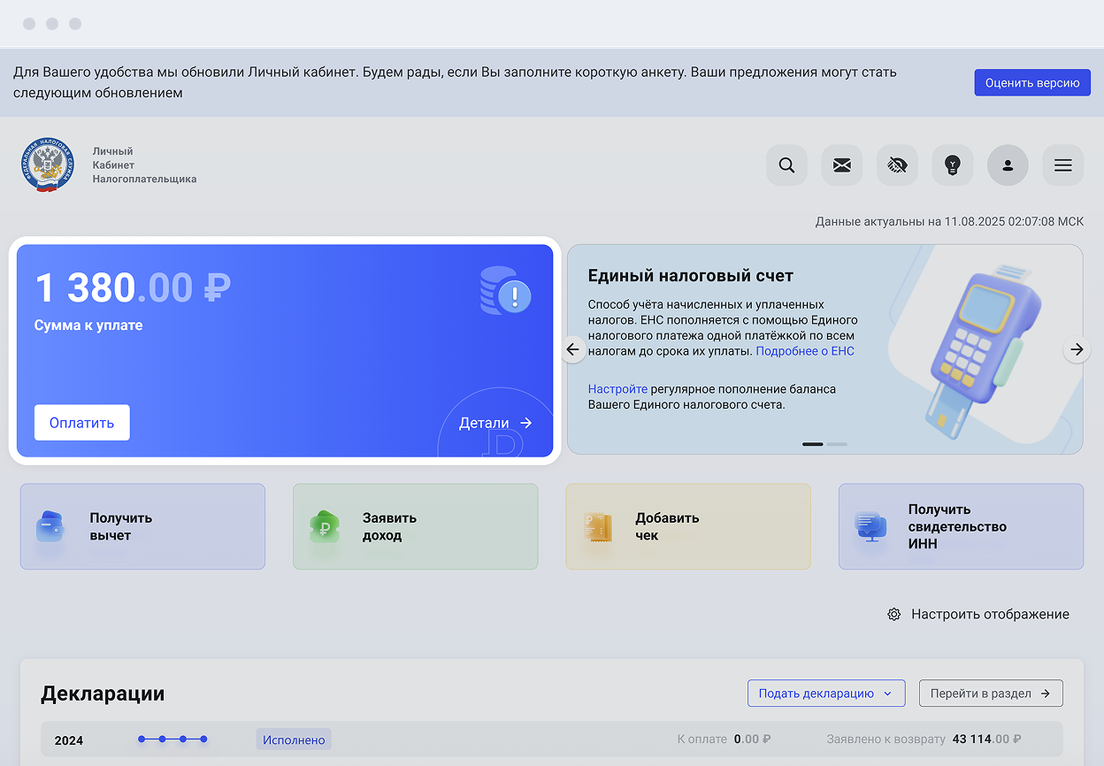Click the coins alert icon on balance card
1104x766 pixels.
click(506, 292)
